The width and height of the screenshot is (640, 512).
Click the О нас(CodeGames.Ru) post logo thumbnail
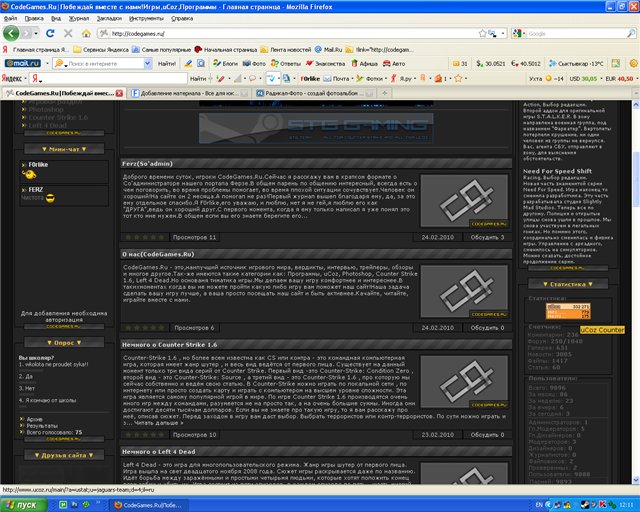click(x=464, y=291)
